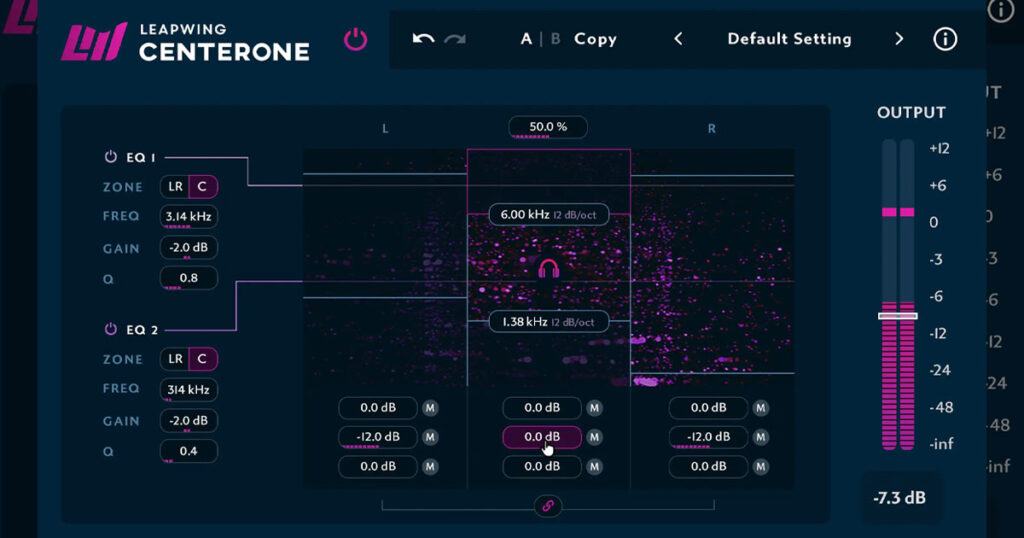
Task: Click the 6.00 kHz crossover label
Action: 549,214
